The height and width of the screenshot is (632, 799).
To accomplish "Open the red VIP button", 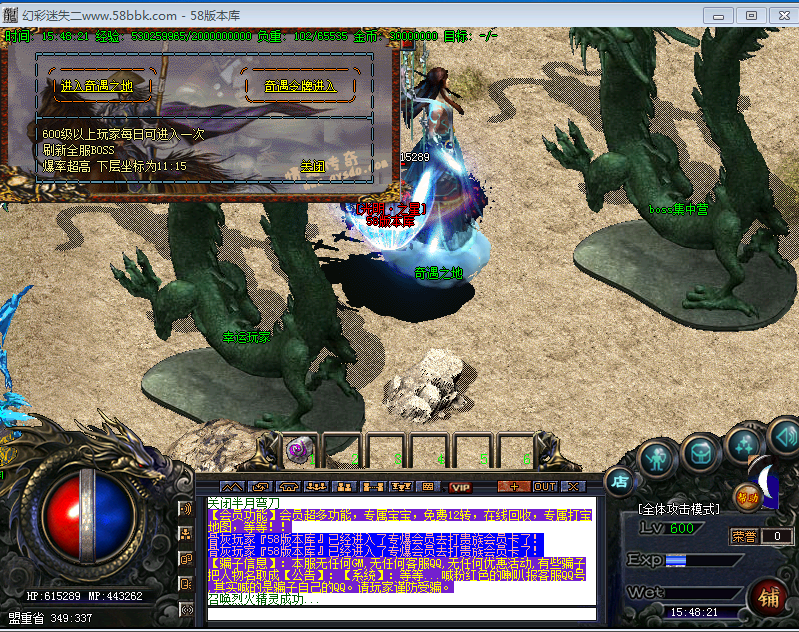I will pos(461,487).
